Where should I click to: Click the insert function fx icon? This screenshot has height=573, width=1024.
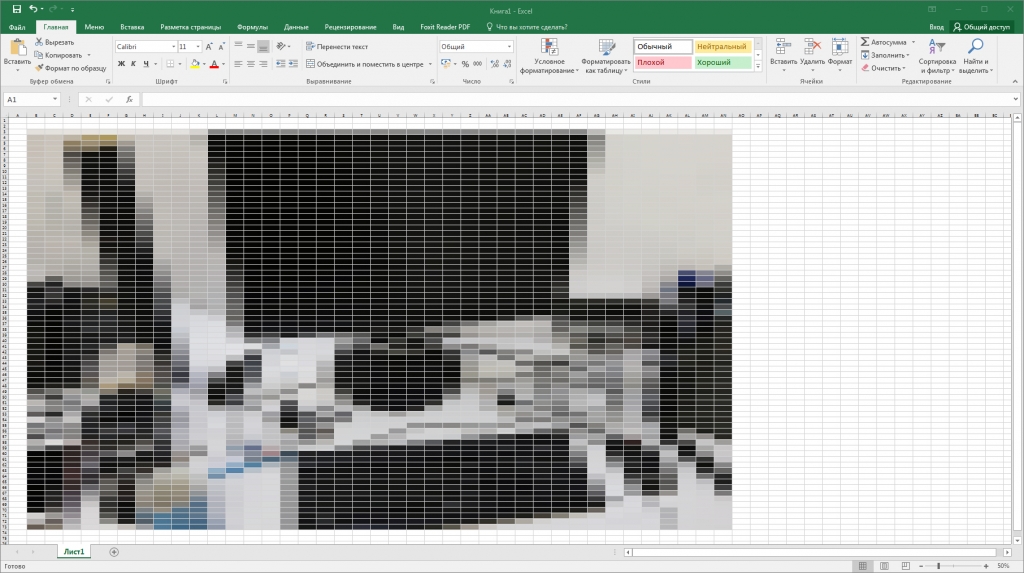(129, 99)
